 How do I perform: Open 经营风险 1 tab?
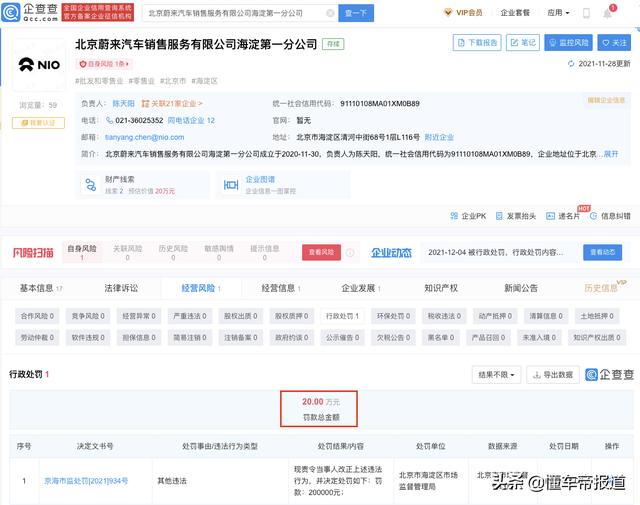201,288
